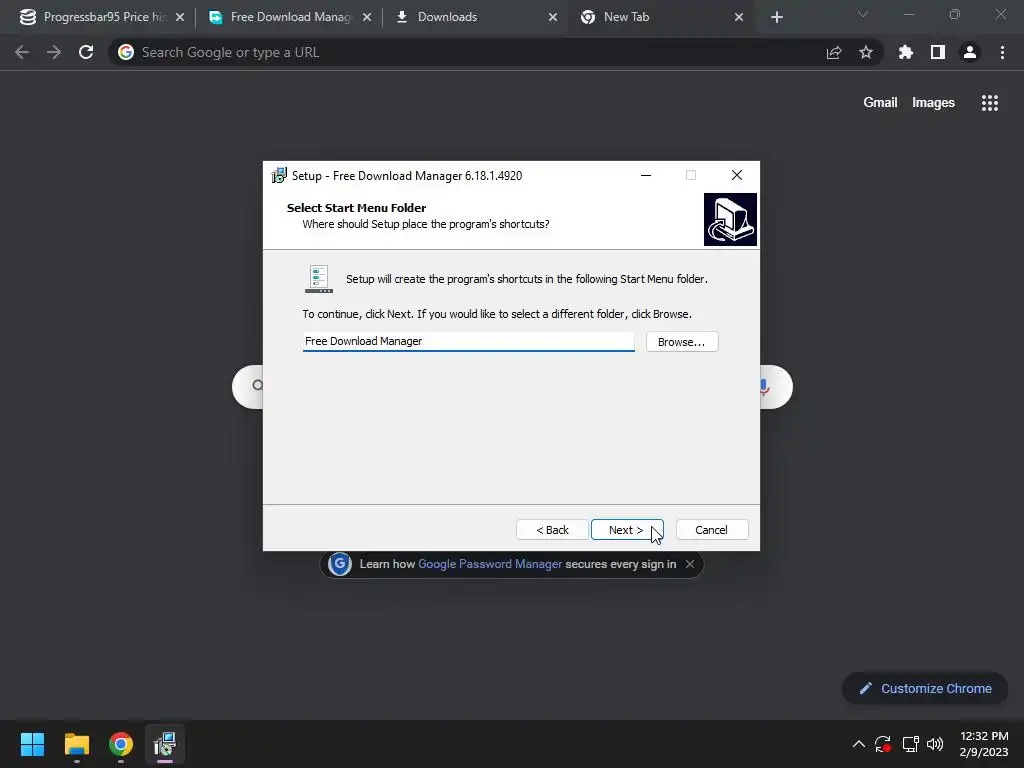Screen dimensions: 1024x768
Task: Close the New Tab tab
Action: point(739,17)
